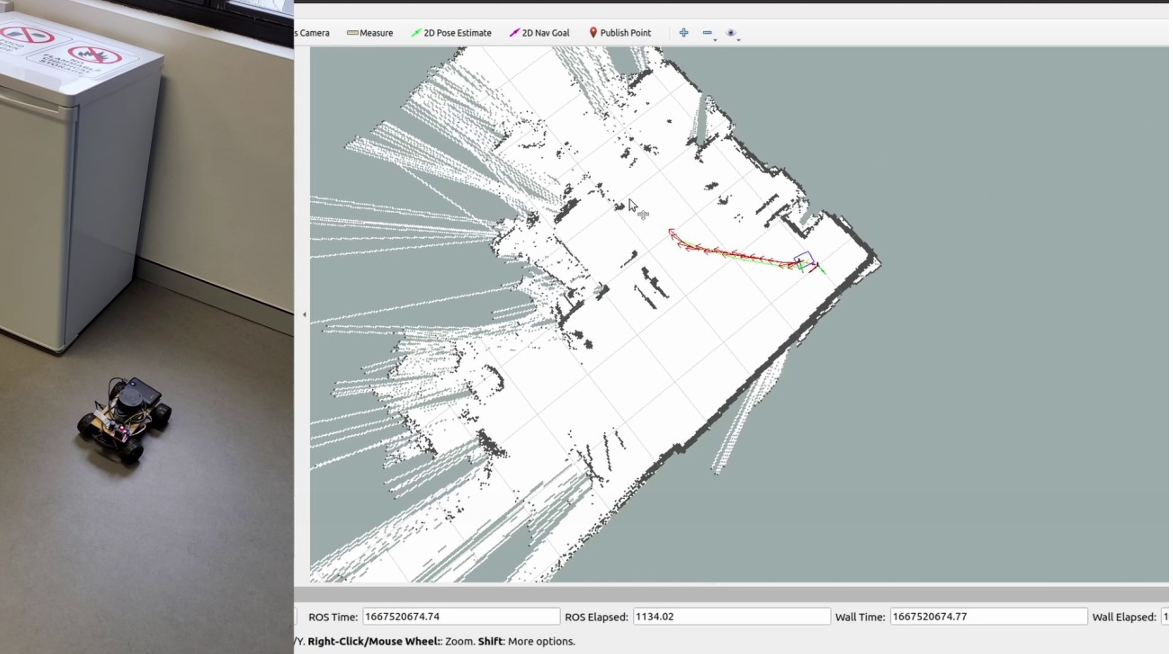
Task: Expand the collapsed left side panel arrow
Action: coord(304,315)
